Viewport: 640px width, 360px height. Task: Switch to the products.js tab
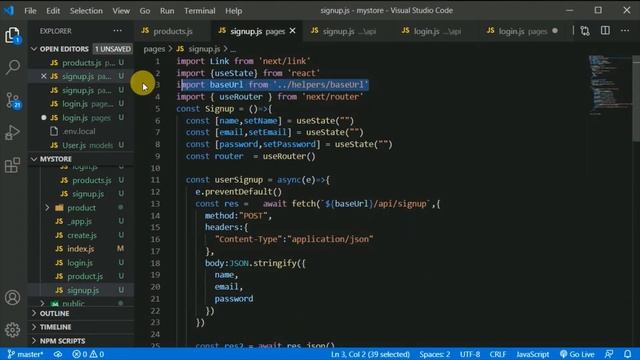click(x=173, y=31)
